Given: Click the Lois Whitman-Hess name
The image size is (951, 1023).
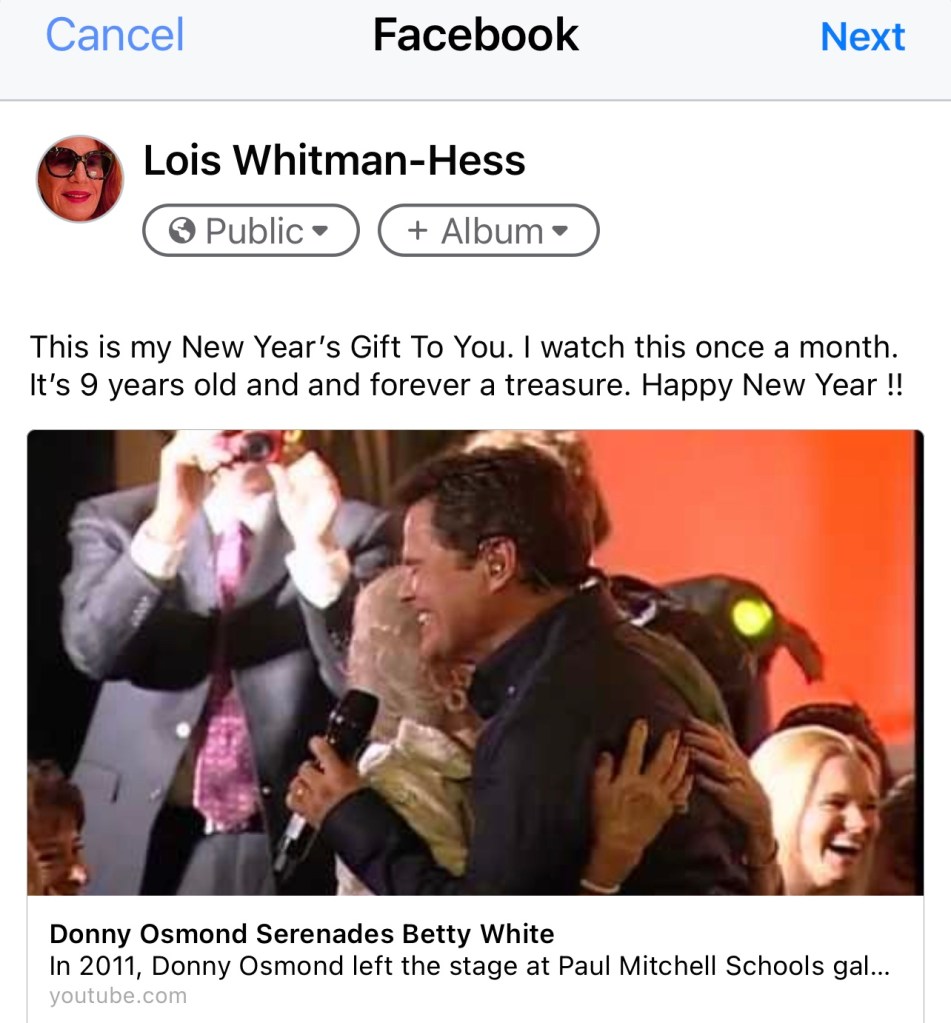Looking at the screenshot, I should [x=334, y=160].
